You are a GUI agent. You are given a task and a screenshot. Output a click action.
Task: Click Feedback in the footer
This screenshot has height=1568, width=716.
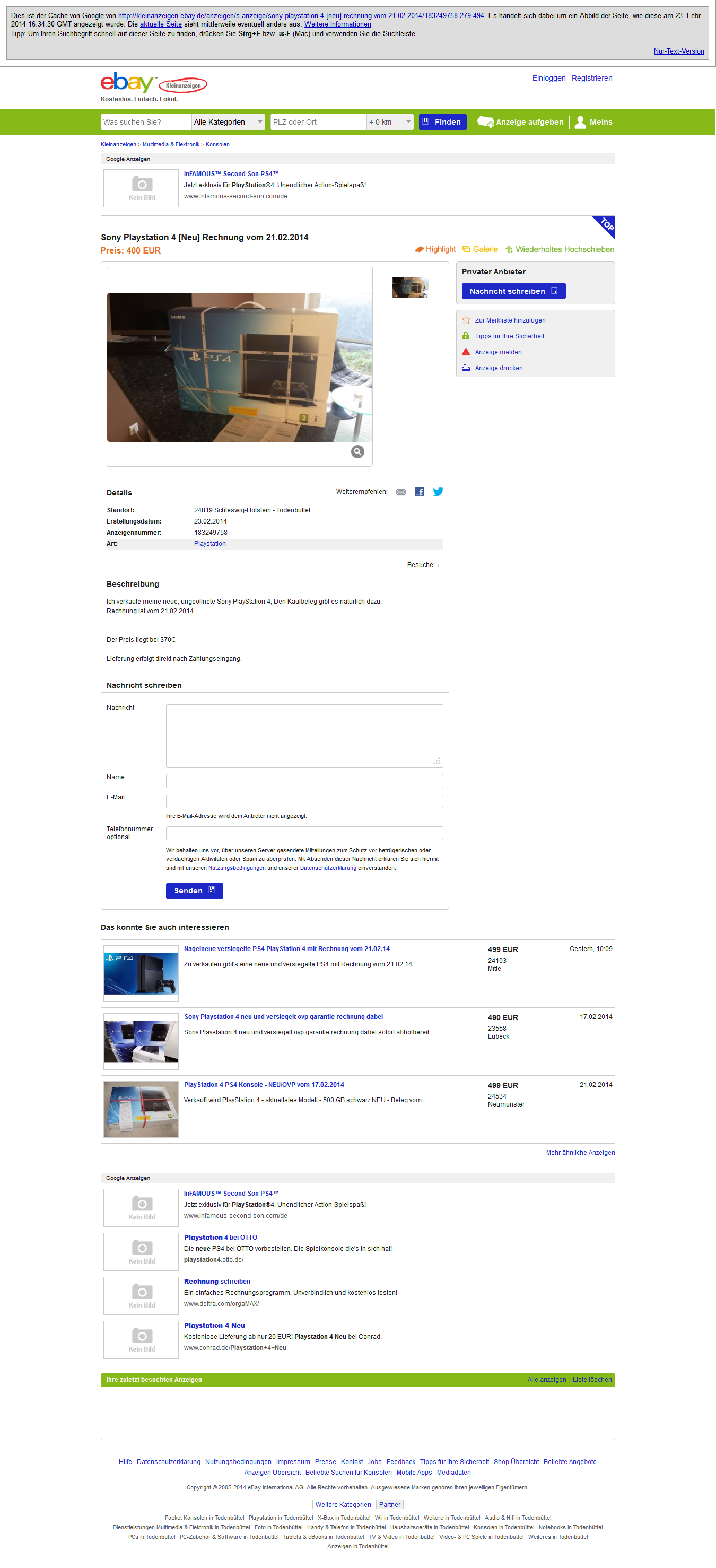(400, 1461)
